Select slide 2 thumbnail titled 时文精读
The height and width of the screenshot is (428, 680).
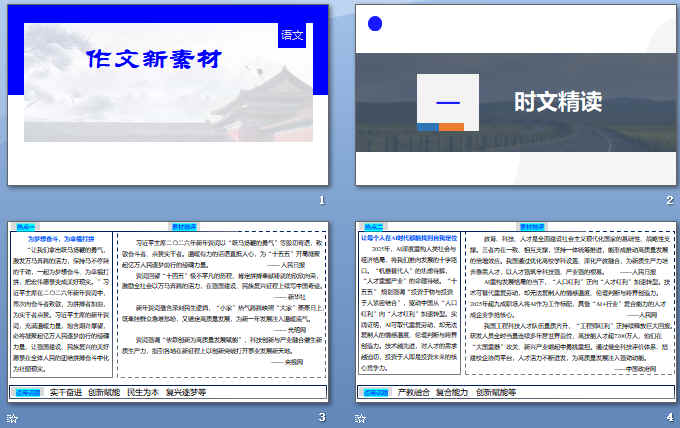pos(516,95)
